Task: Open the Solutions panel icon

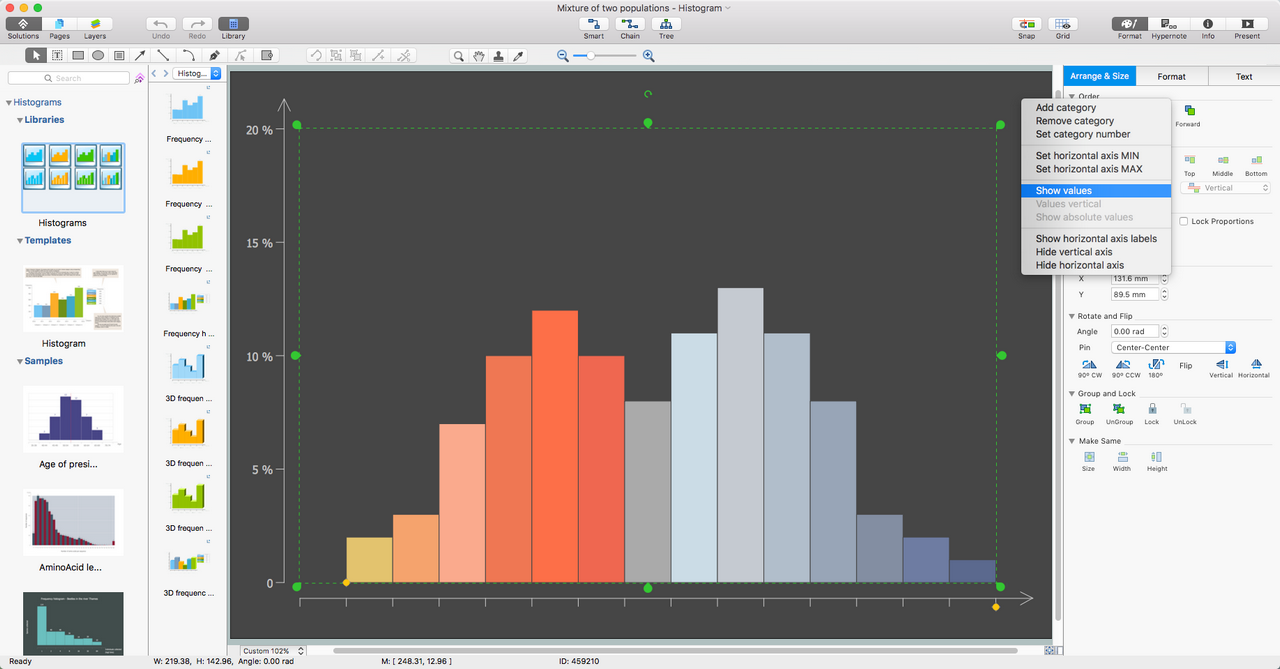Action: click(23, 24)
